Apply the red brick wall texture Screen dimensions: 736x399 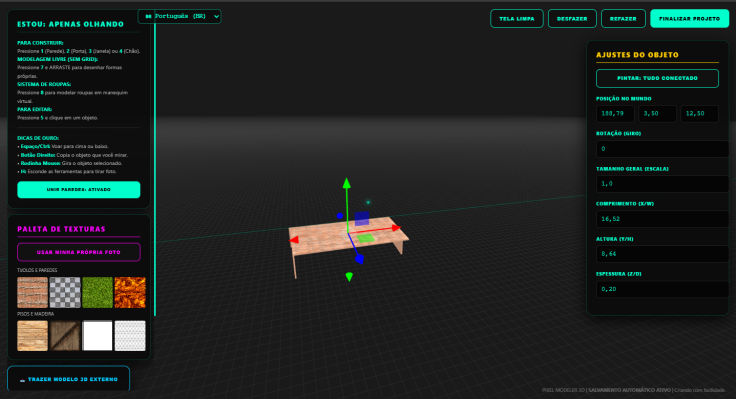(x=32, y=292)
